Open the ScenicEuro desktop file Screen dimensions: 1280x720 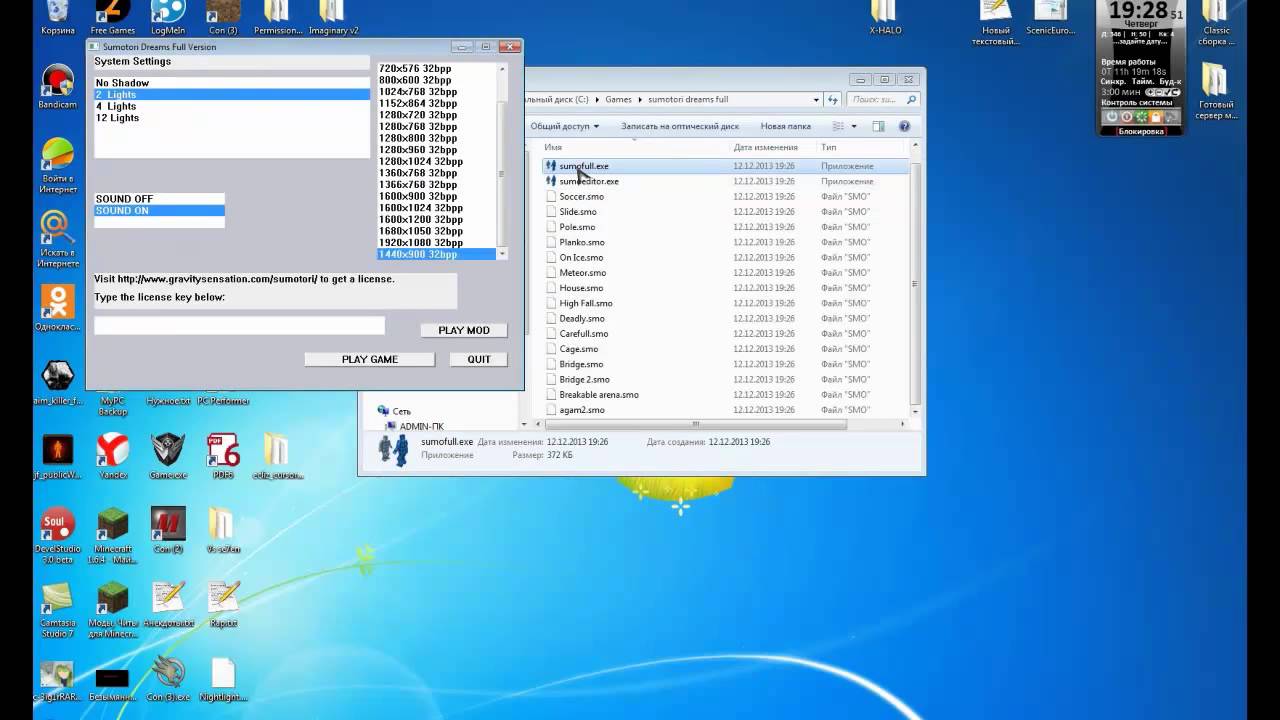pos(1050,18)
